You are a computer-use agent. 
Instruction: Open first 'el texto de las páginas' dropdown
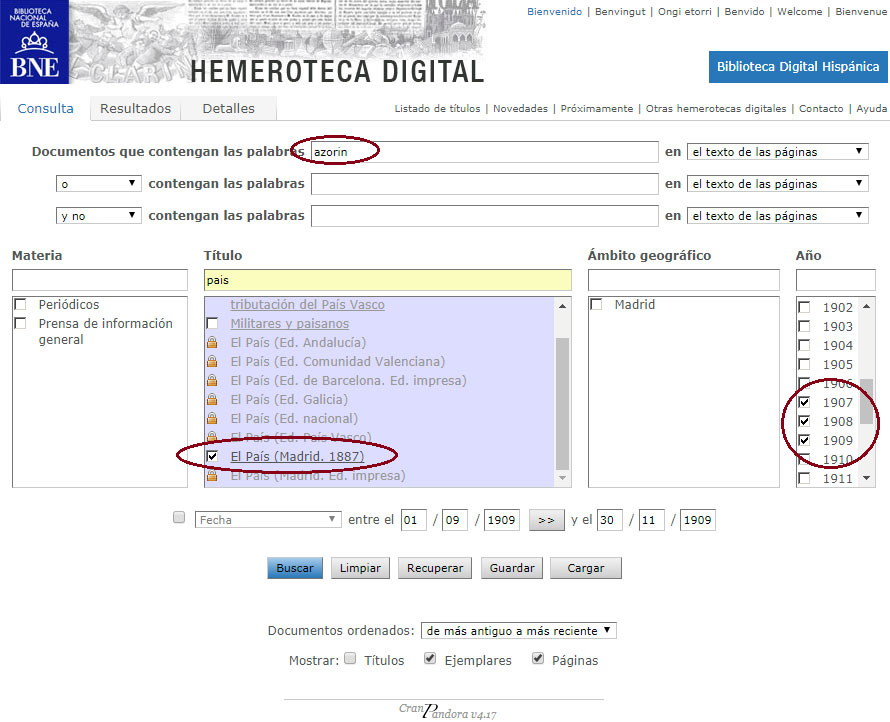pos(778,152)
